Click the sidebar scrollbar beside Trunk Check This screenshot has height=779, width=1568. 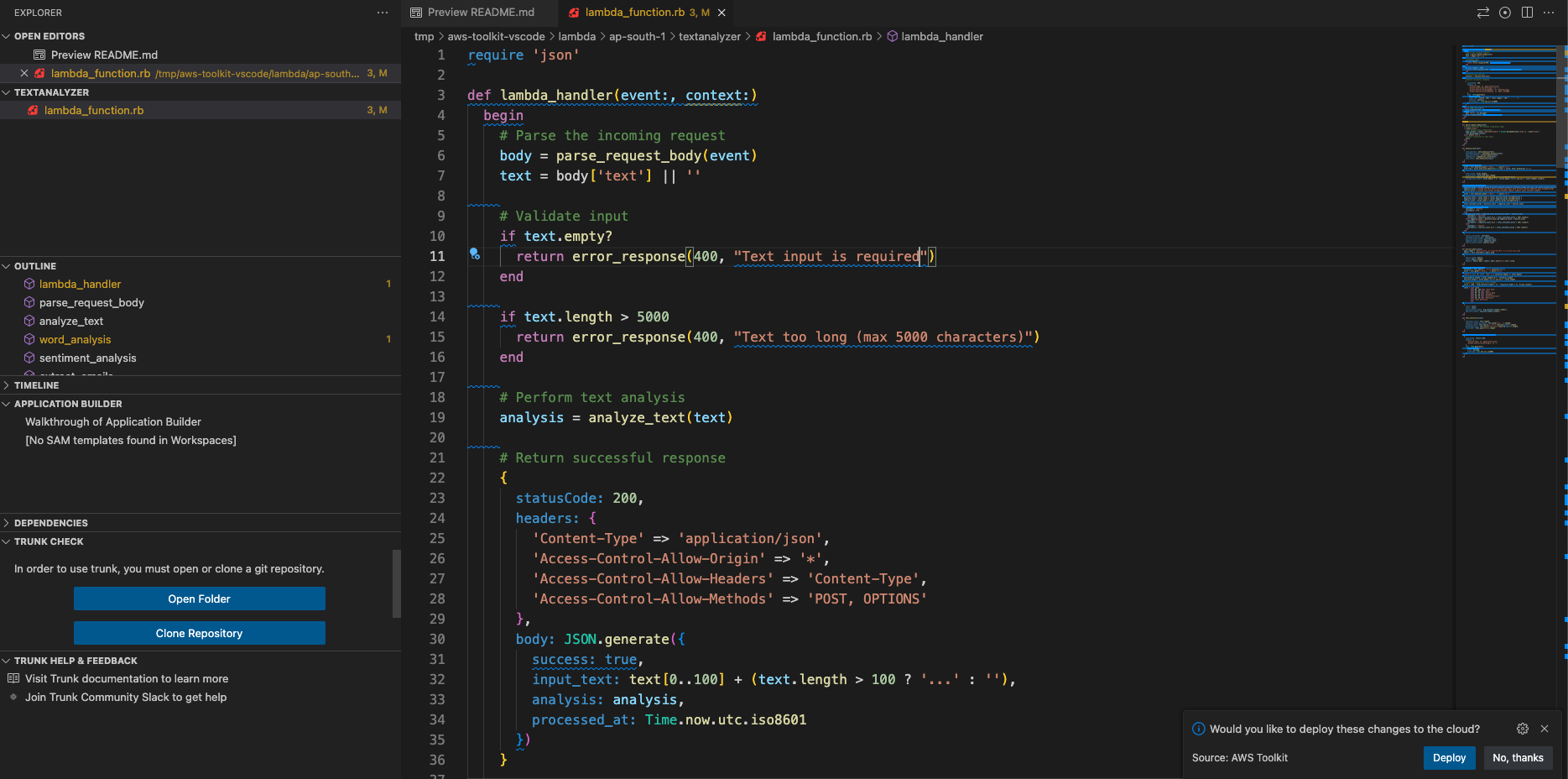click(x=397, y=583)
